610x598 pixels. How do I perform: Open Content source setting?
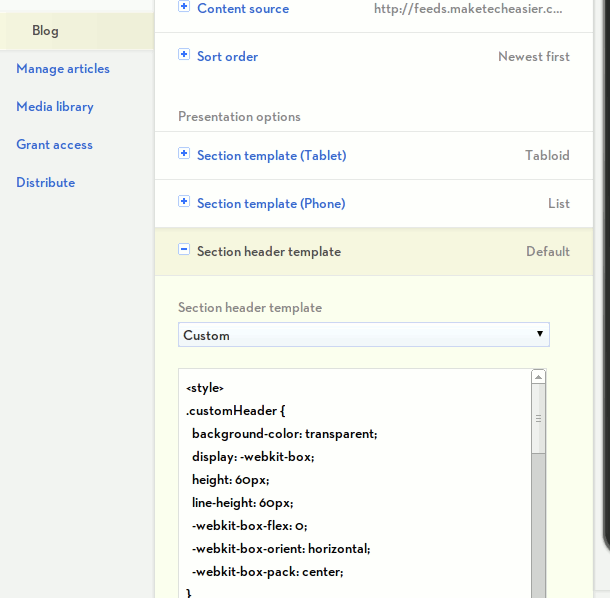point(242,8)
